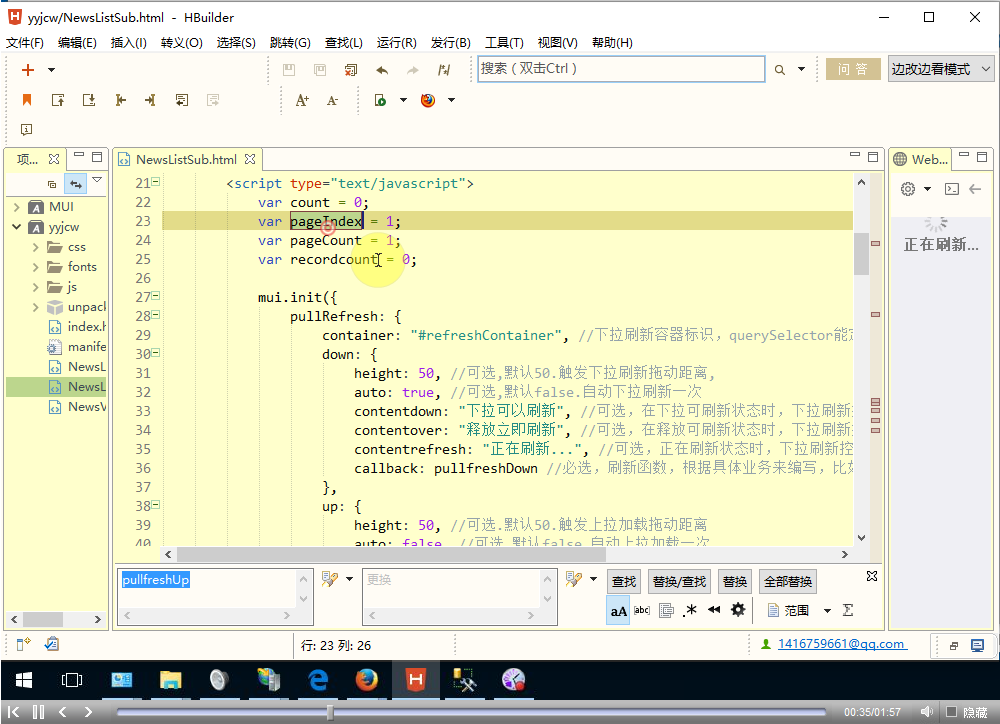Expand the js folder
Viewport: 1000px width, 724px height.
(x=36, y=288)
